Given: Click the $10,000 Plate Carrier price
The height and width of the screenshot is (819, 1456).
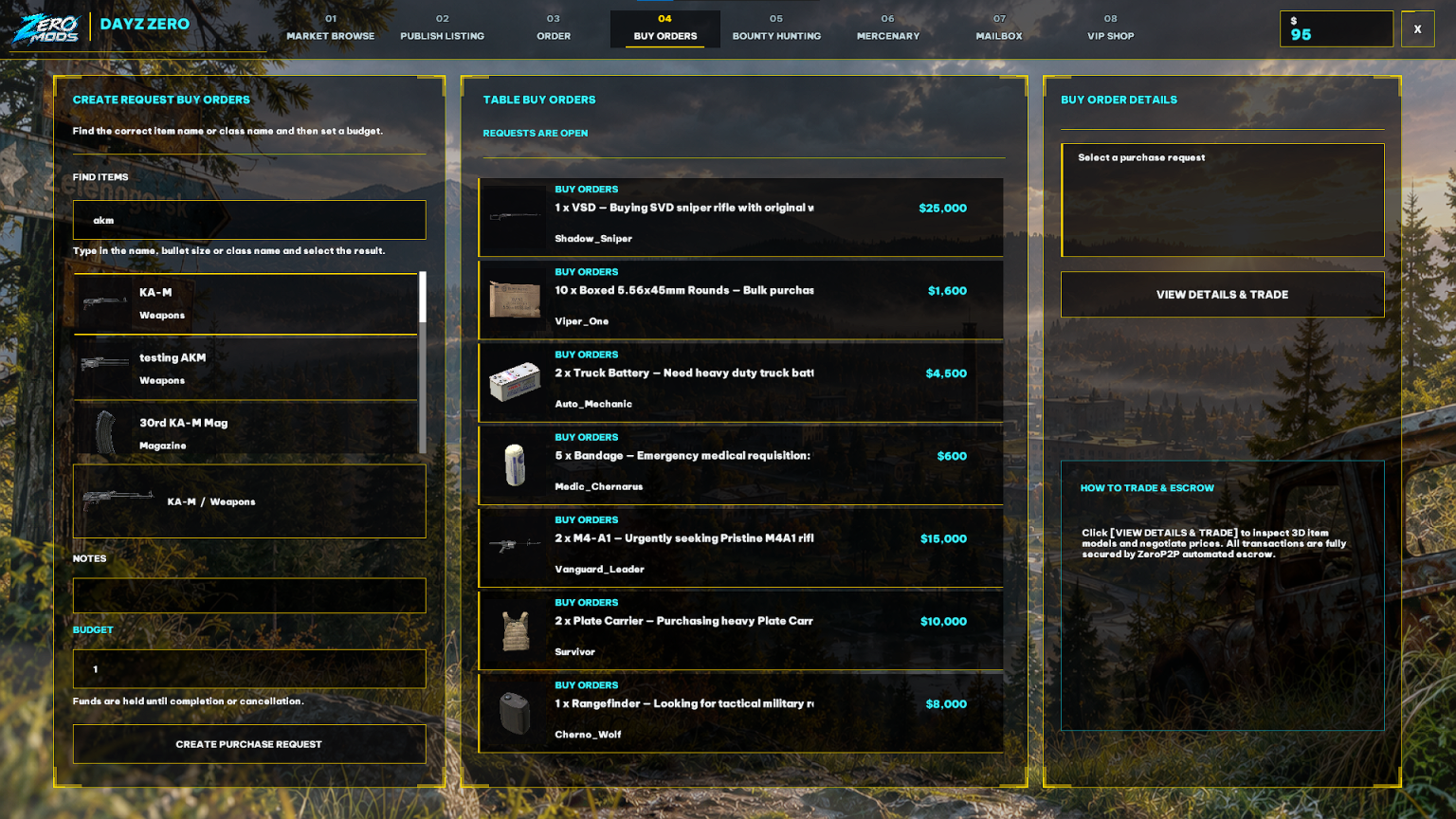Looking at the screenshot, I should click(x=943, y=622).
